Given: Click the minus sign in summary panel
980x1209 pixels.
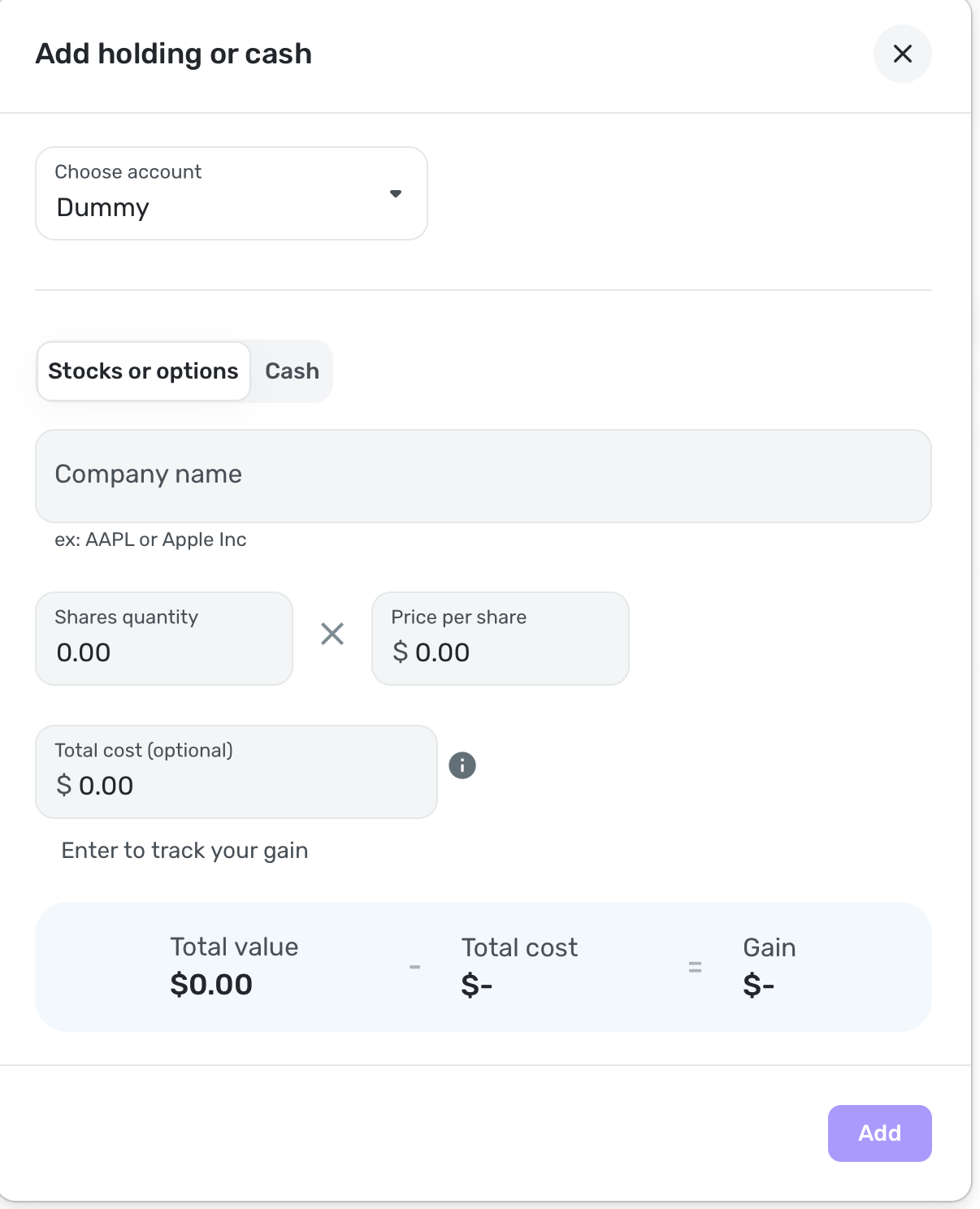Looking at the screenshot, I should coord(414,967).
